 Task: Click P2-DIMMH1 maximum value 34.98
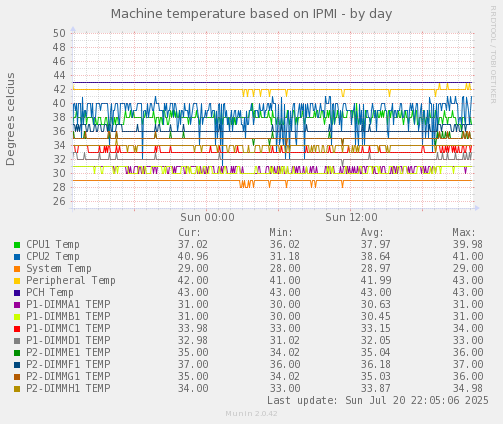tap(467, 388)
